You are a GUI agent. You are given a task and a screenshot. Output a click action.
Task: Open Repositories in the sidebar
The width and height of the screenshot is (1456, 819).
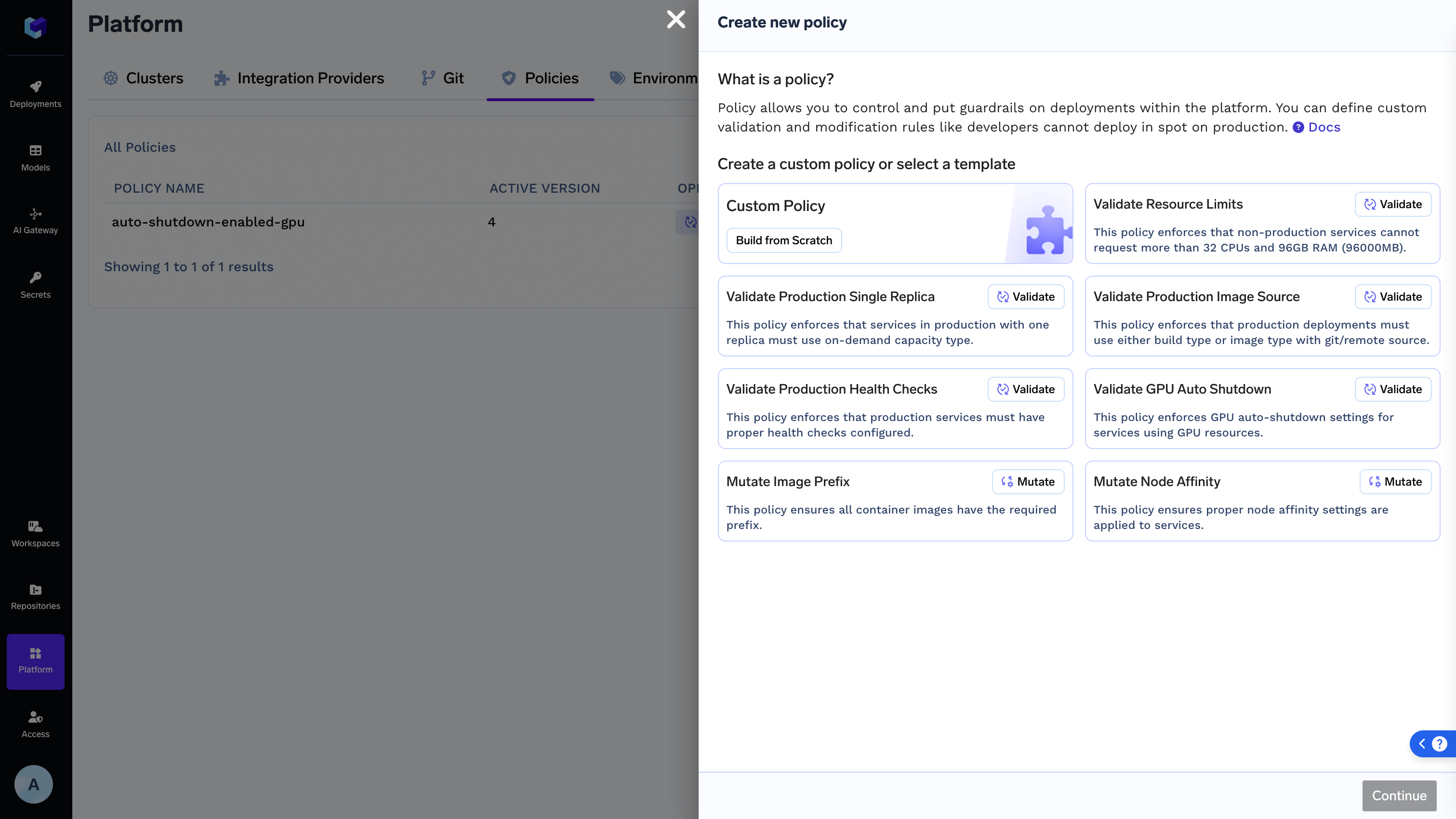coord(35,597)
